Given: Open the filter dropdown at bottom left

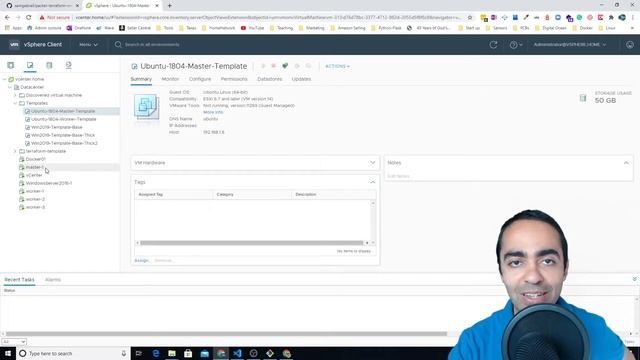Looking at the screenshot, I should pyautogui.click(x=14, y=342).
